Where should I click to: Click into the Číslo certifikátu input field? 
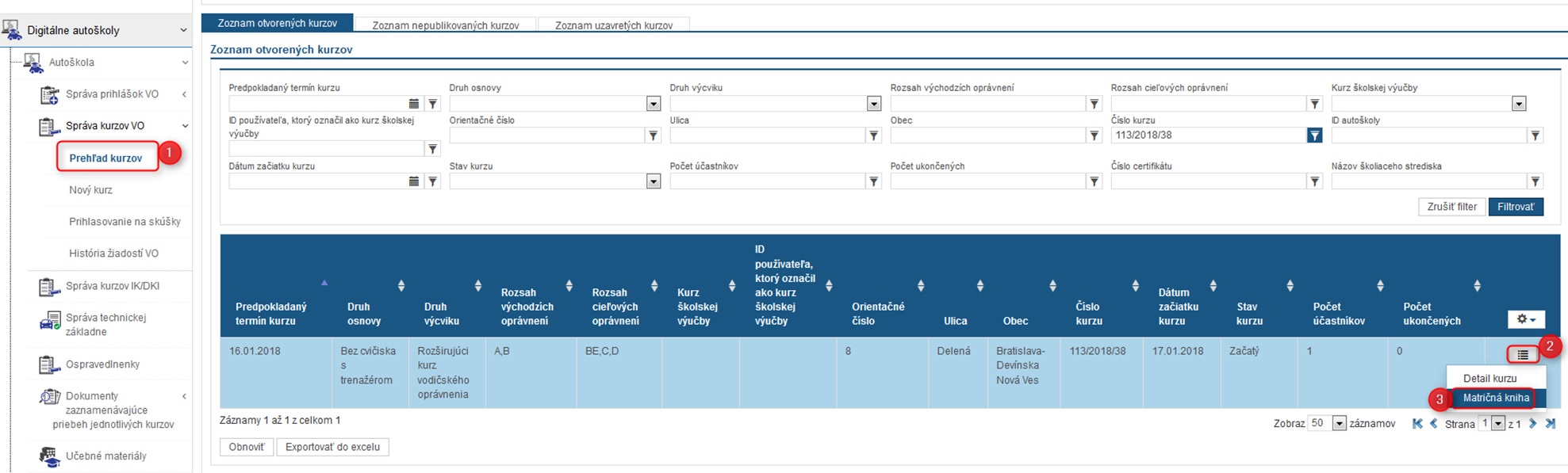(x=1208, y=181)
